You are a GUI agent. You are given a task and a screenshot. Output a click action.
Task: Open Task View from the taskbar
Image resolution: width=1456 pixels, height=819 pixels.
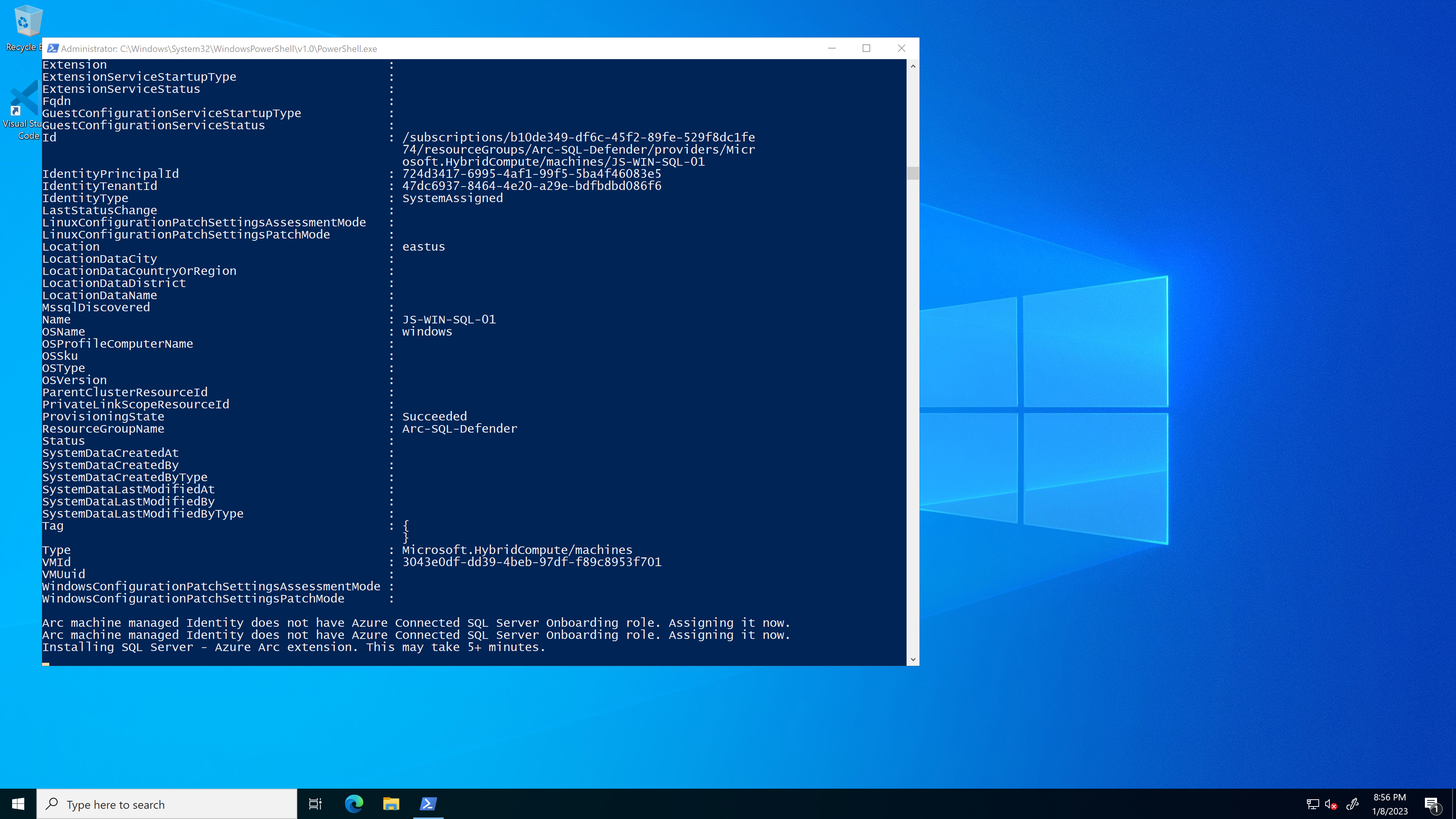(315, 804)
